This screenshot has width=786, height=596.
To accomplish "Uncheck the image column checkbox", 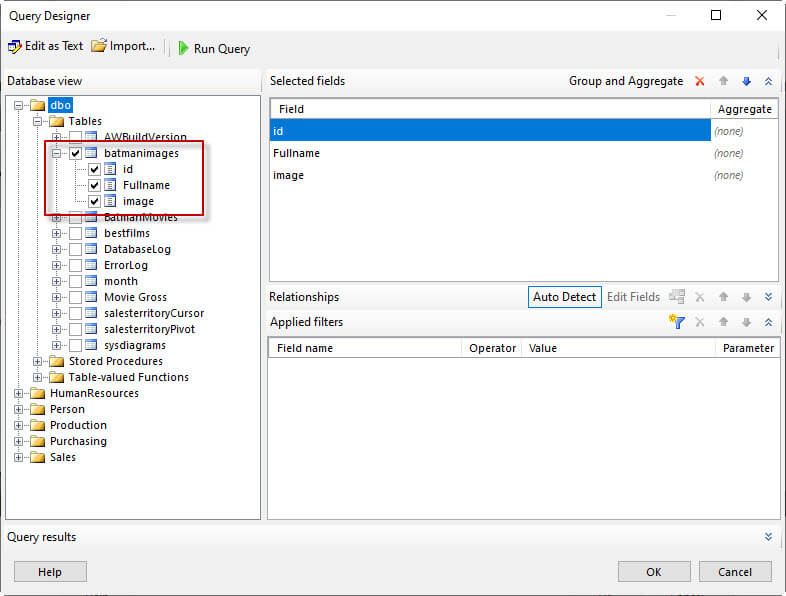I will coord(94,202).
